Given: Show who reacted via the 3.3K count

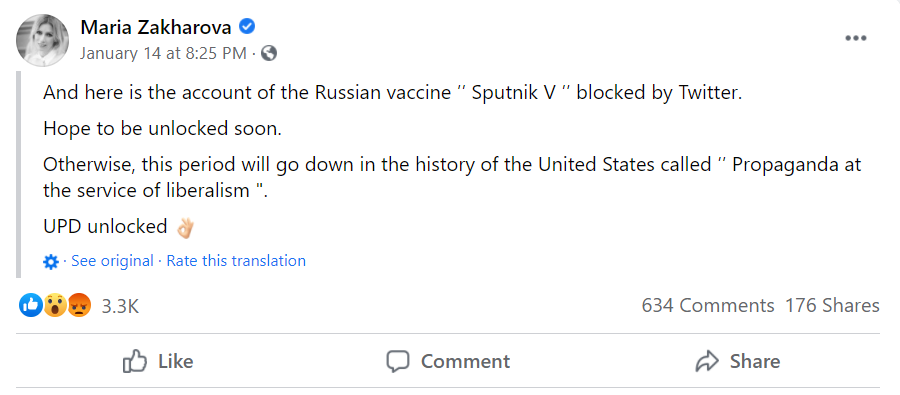Looking at the screenshot, I should pyautogui.click(x=120, y=306).
